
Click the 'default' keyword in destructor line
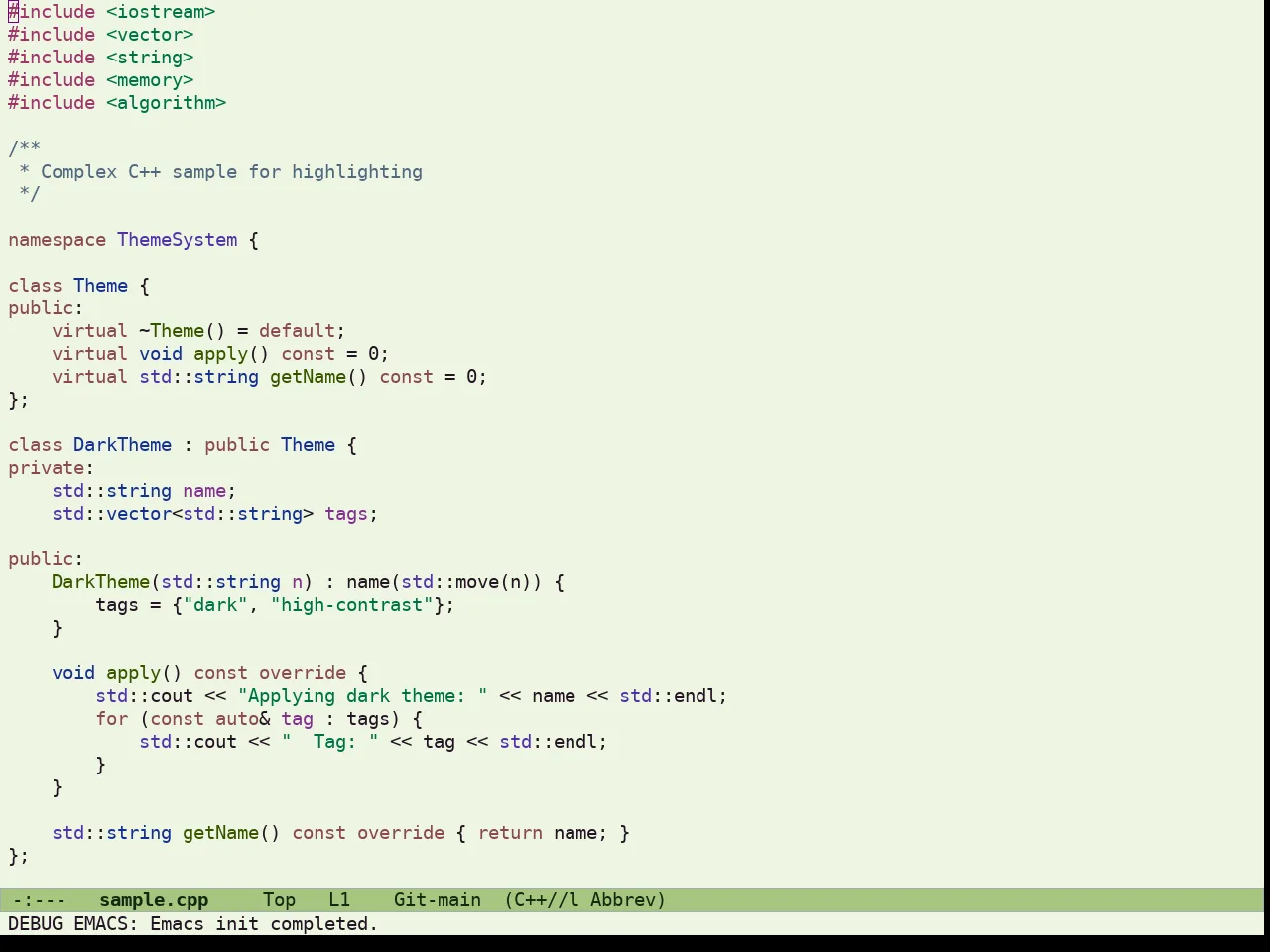[x=297, y=331]
